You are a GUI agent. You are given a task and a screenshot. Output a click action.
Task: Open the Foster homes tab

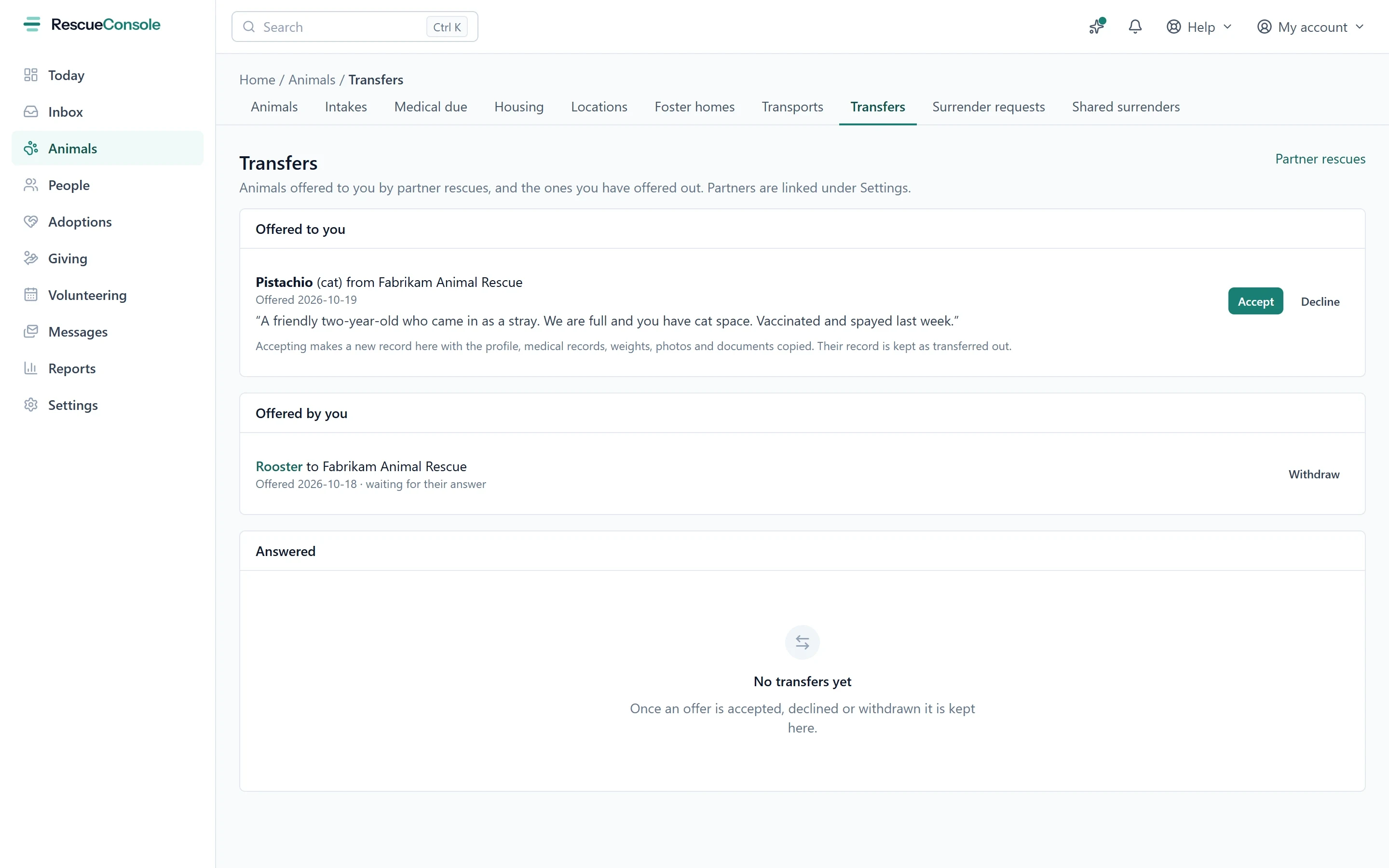tap(694, 107)
